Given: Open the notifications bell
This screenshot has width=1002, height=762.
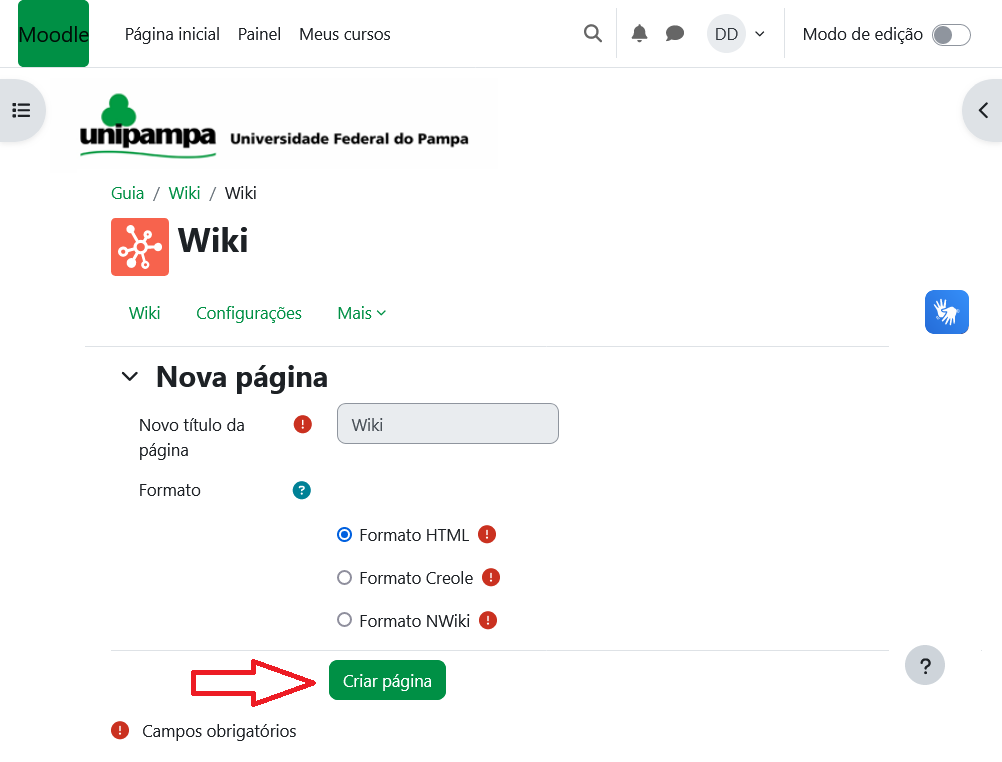Looking at the screenshot, I should pos(640,34).
